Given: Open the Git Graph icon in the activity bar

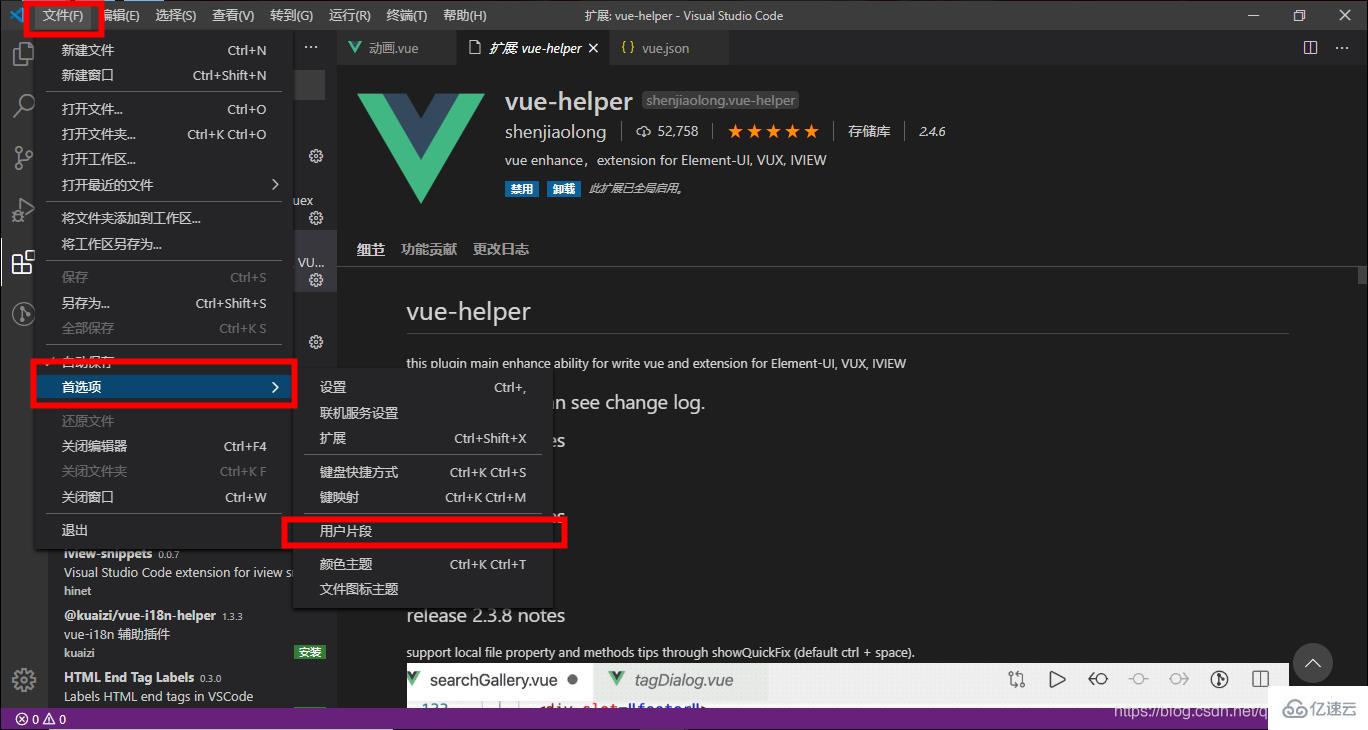Looking at the screenshot, I should click(23, 314).
